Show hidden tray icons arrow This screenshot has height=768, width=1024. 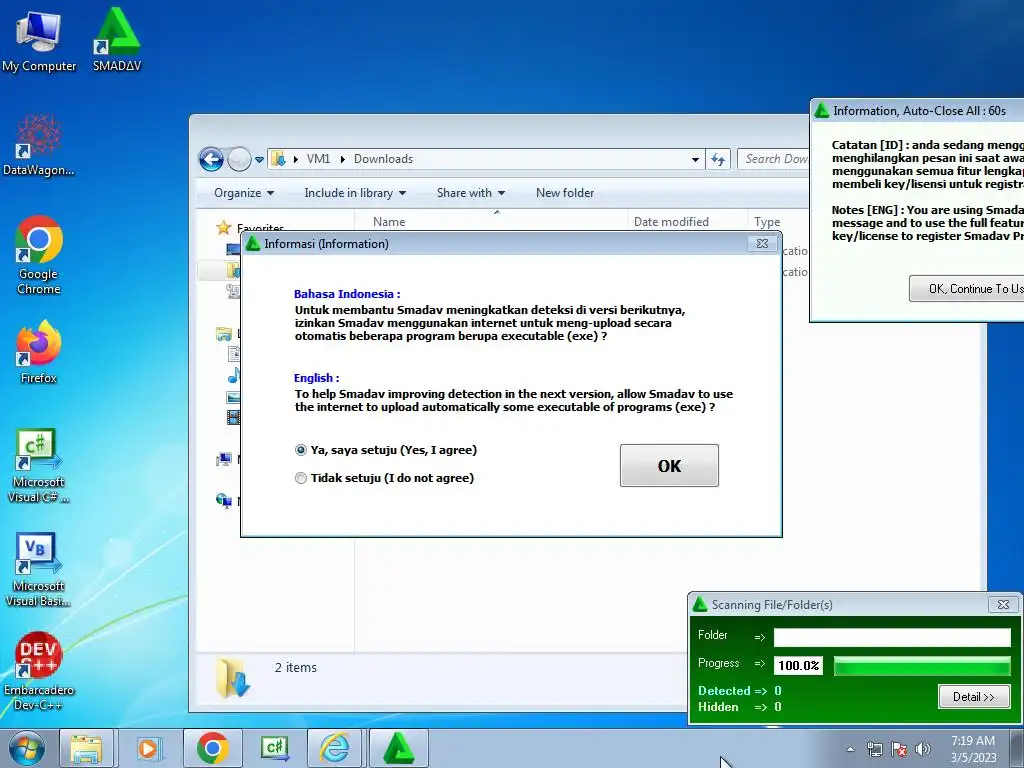850,749
